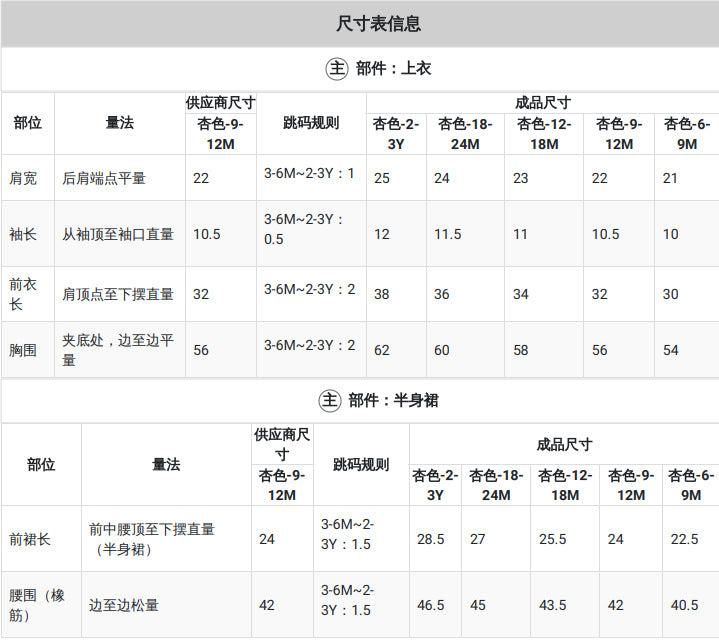Click the 边至边松量 measurement method cell
Image resolution: width=719 pixels, height=640 pixels.
tap(124, 605)
